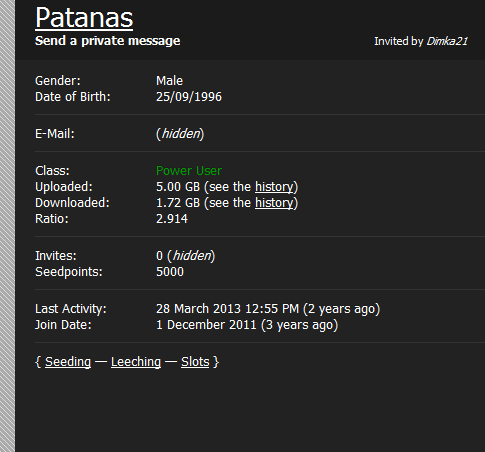This screenshot has height=452, width=485.
Task: Click the Gender value Male
Action: coord(169,81)
